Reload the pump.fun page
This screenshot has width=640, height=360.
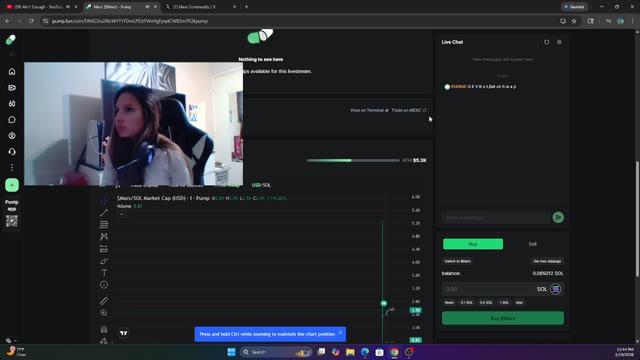point(31,21)
